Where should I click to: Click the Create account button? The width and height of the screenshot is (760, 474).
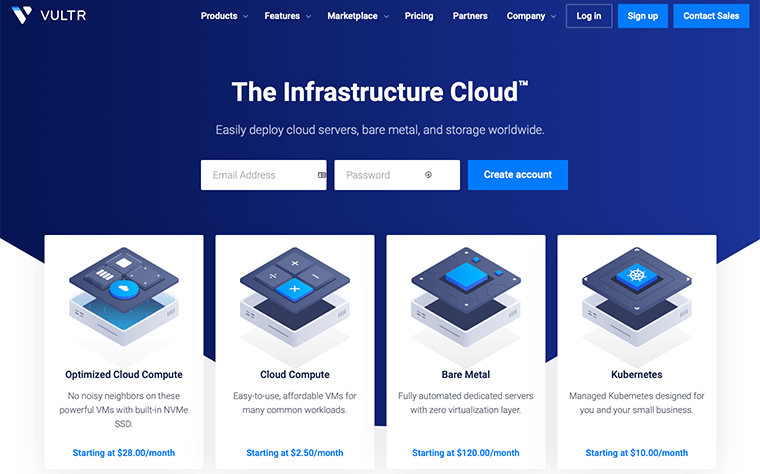(518, 175)
